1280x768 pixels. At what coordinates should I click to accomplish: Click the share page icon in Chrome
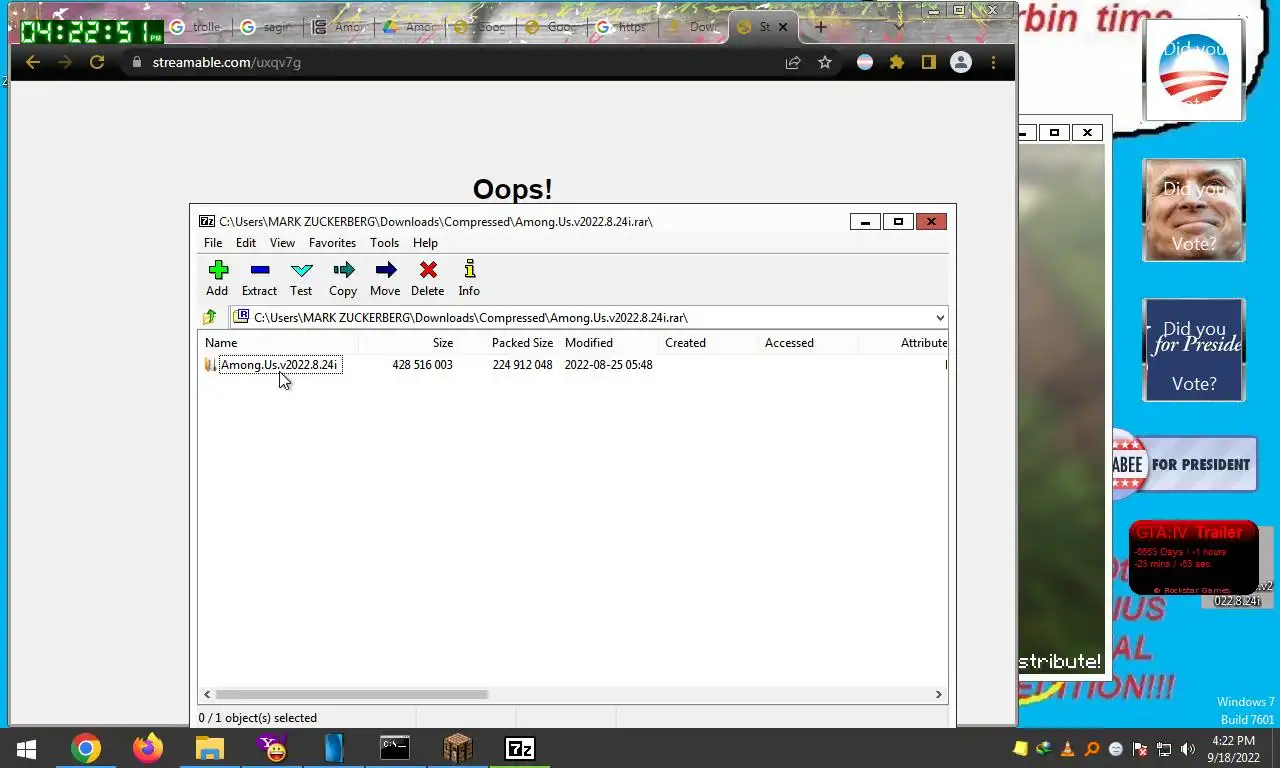[x=793, y=62]
